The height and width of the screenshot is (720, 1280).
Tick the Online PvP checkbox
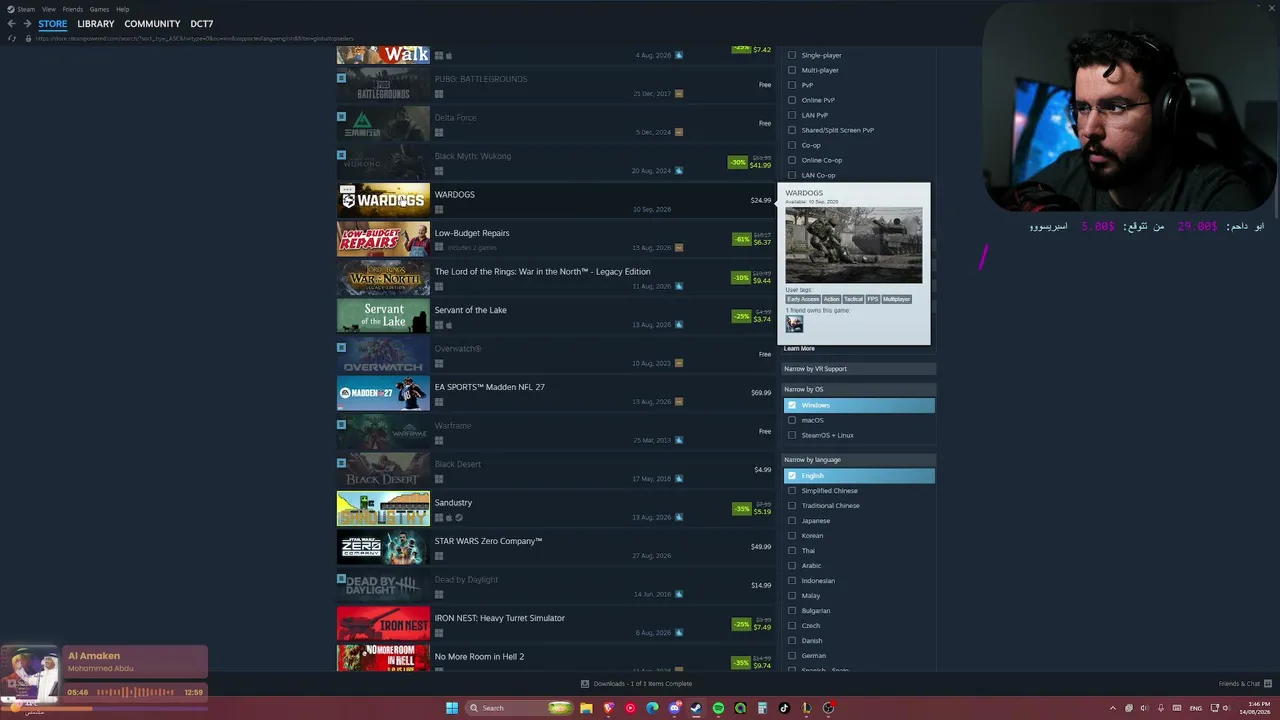[x=792, y=100]
